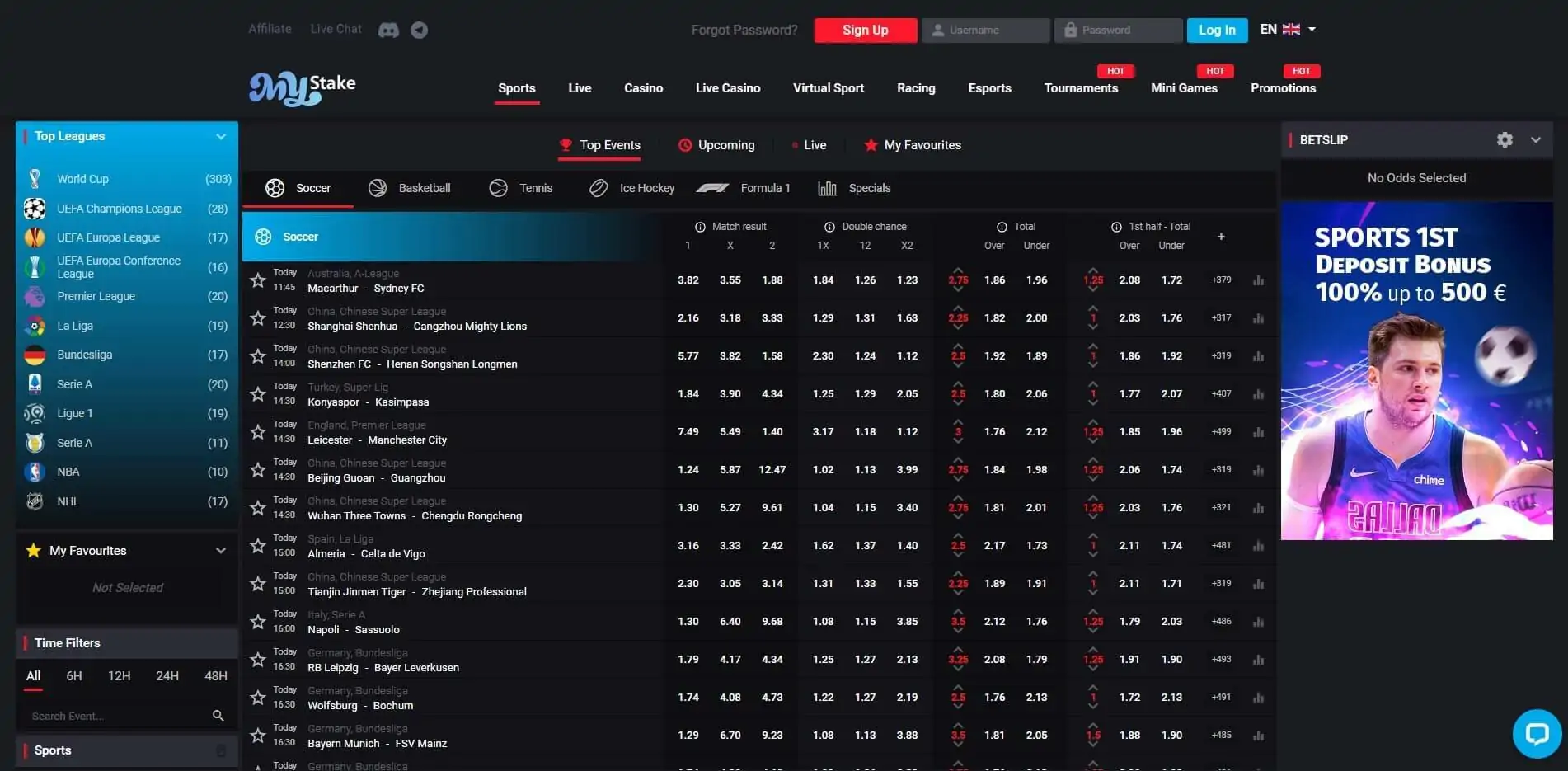Open the Forgot Password link
Screen dimensions: 1568x771
pos(744,31)
